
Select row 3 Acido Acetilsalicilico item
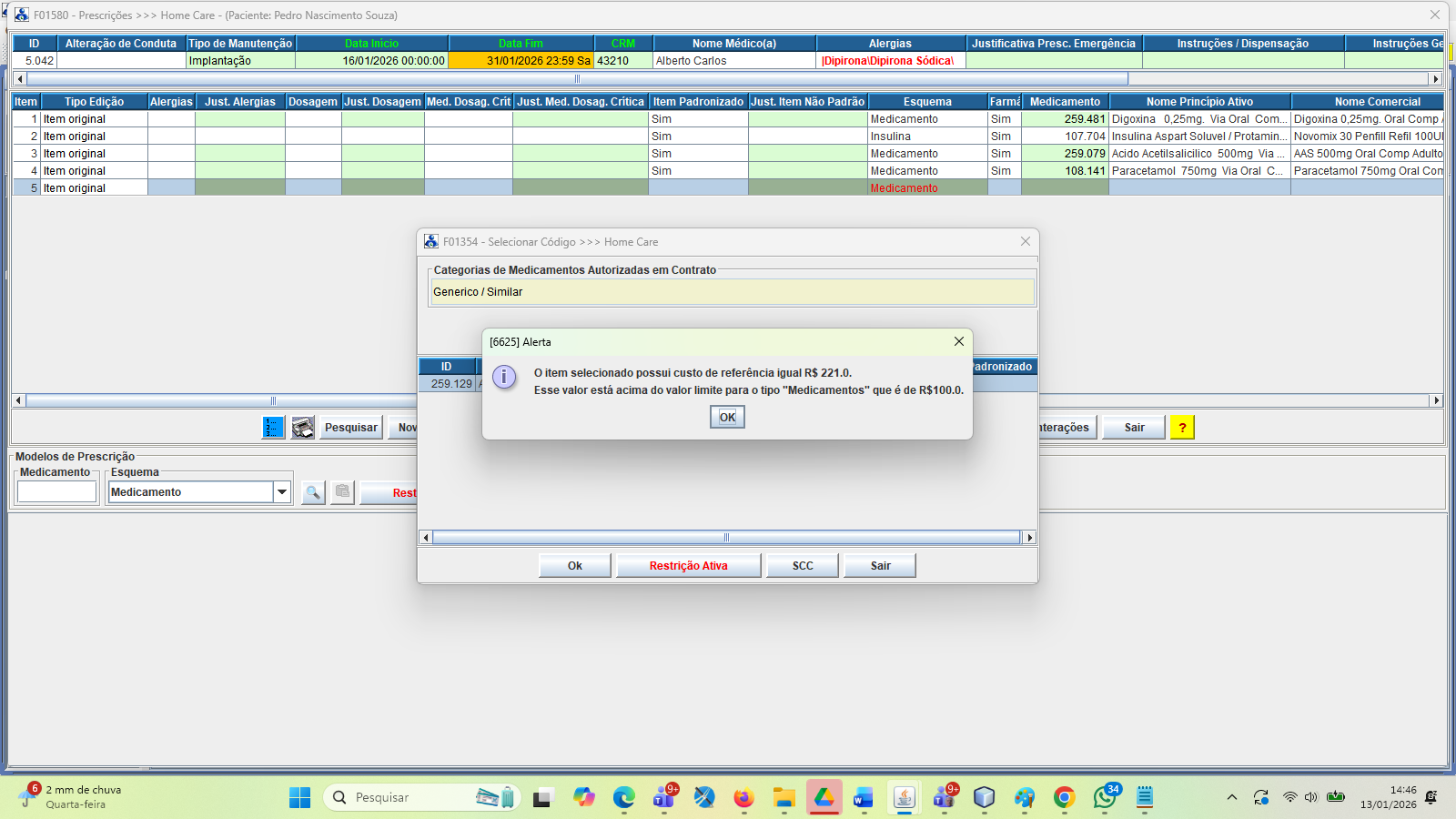click(x=1198, y=154)
